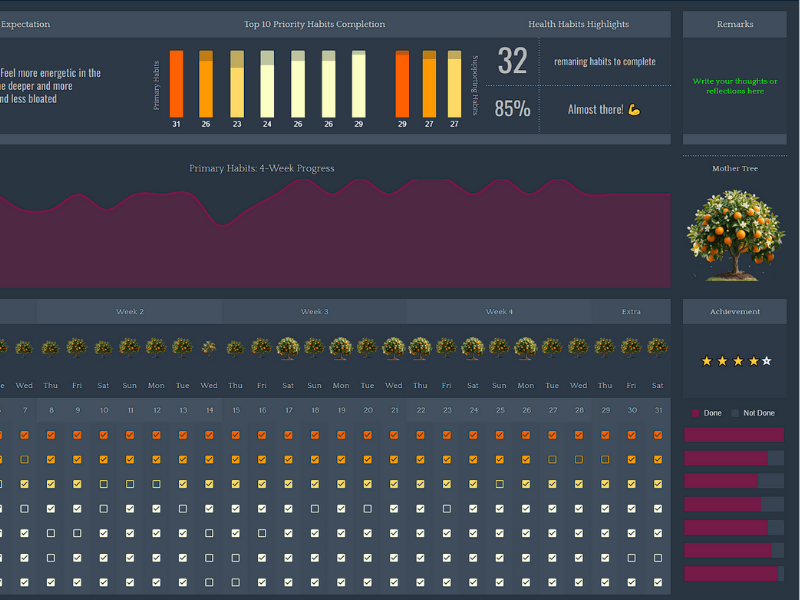Click the tree icon above Thursday day 22
Screen dimensions: 800x600
420,347
